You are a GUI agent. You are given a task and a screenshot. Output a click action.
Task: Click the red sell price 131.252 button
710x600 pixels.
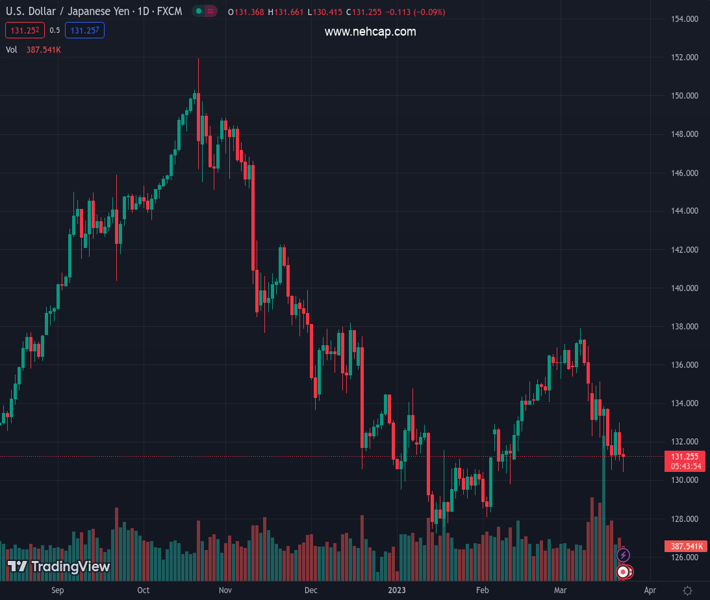[x=21, y=30]
